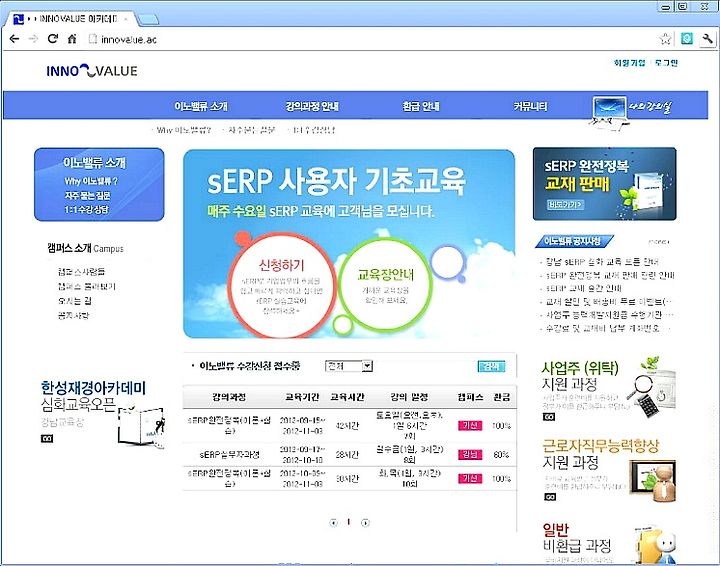Click the pink 강남 campus badge
Screen dimensions: 720x566
tap(470, 454)
